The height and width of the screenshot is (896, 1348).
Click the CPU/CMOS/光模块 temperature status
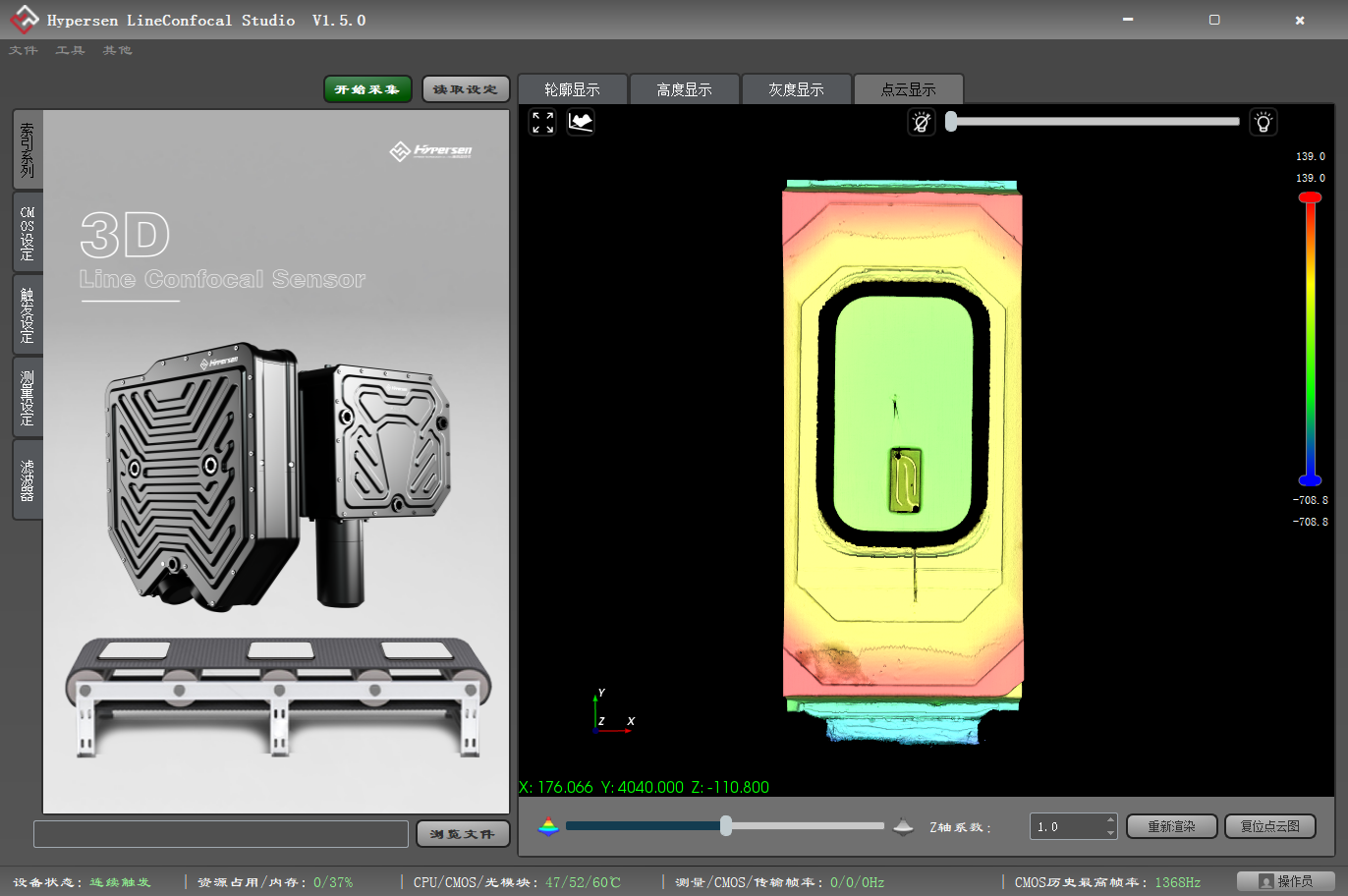(x=517, y=882)
